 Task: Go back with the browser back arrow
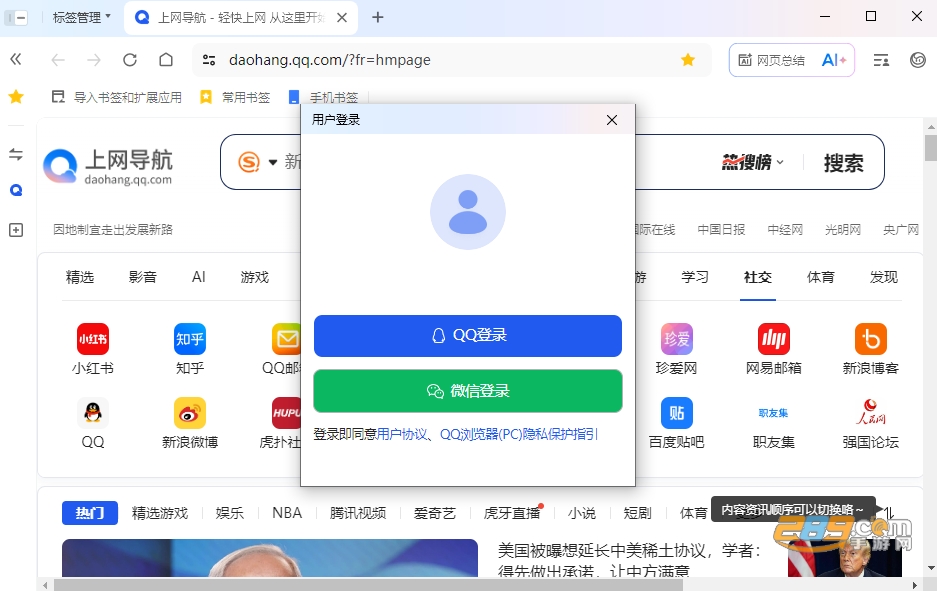pos(58,60)
